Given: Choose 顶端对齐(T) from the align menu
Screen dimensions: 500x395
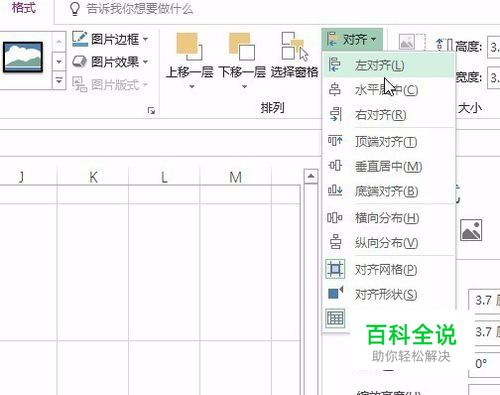Looking at the screenshot, I should pos(389,142).
